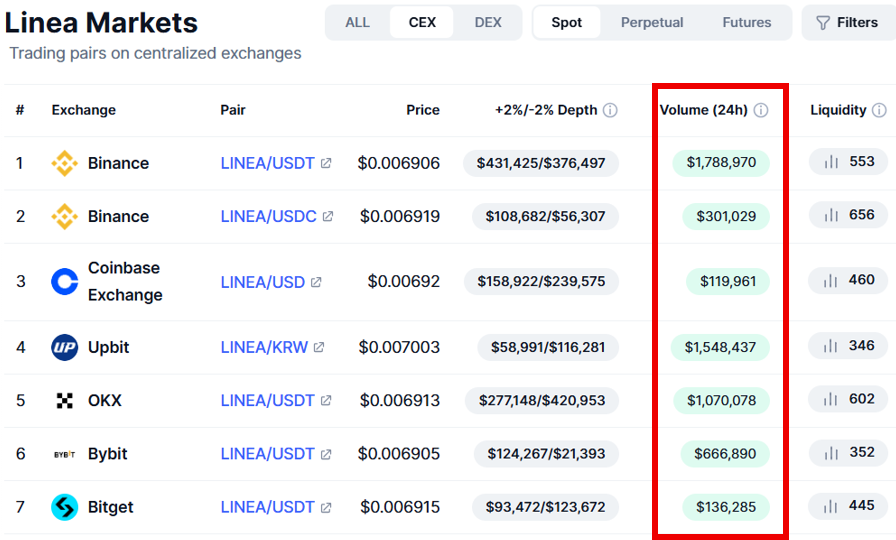896x540 pixels.
Task: Select the CEX tab
Action: [422, 22]
